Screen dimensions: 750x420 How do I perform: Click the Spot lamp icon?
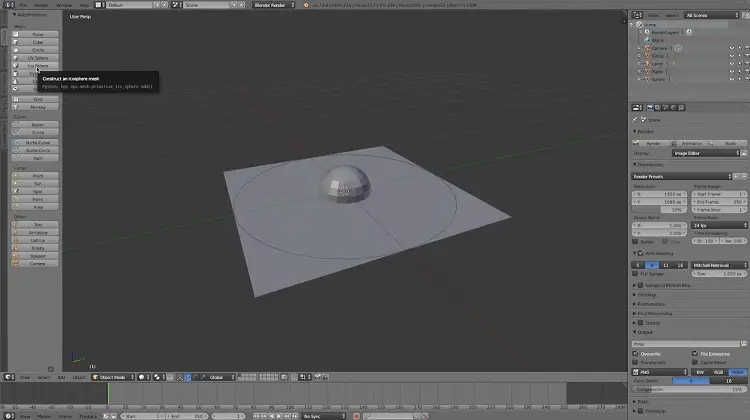pos(16,191)
